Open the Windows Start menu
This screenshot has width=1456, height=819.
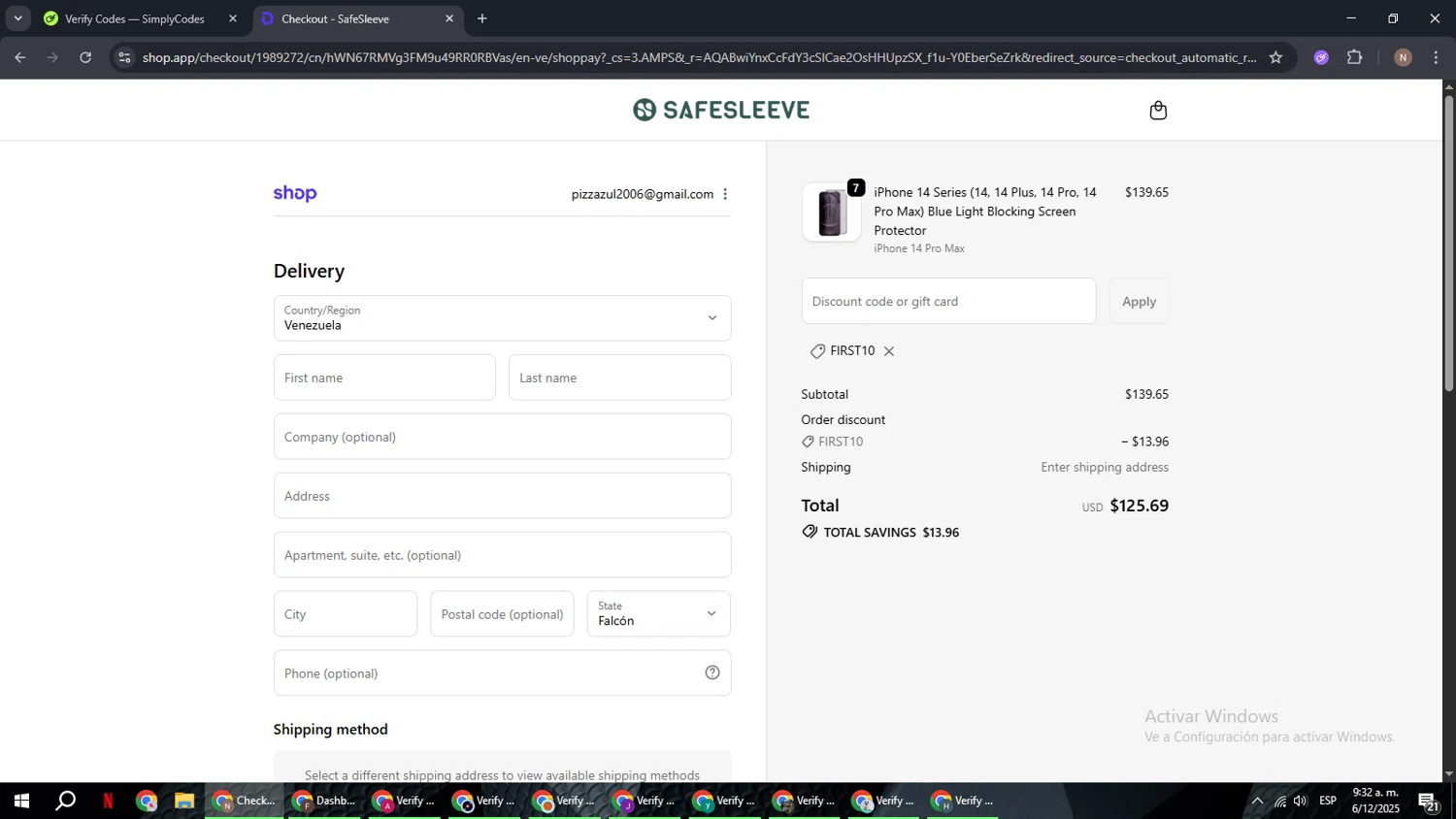pyautogui.click(x=20, y=802)
